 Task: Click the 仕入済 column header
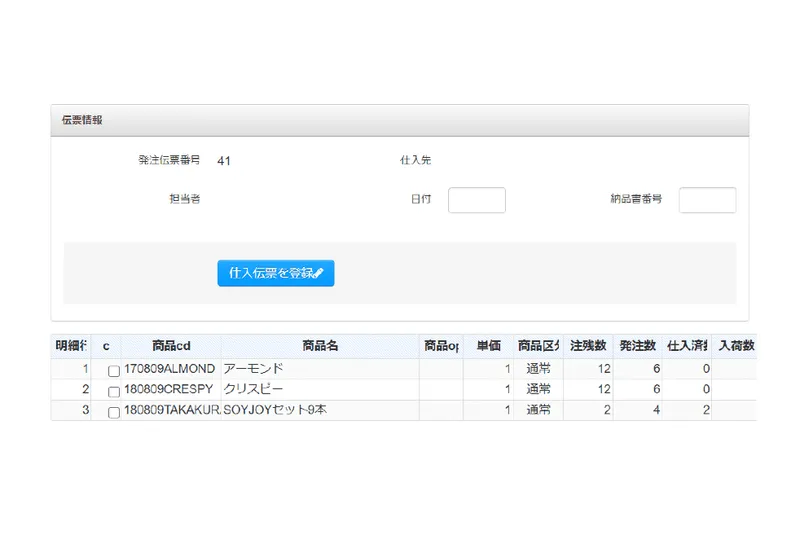687,346
